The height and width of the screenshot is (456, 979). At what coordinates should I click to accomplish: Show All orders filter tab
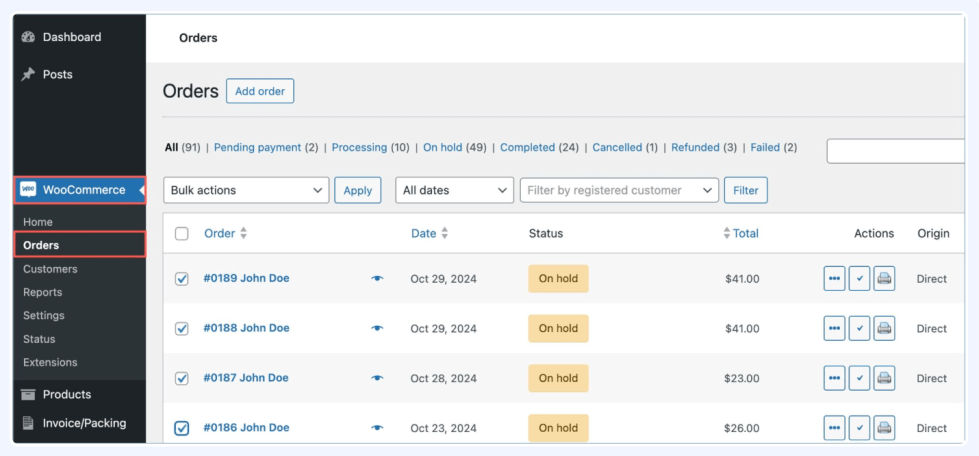pos(172,147)
